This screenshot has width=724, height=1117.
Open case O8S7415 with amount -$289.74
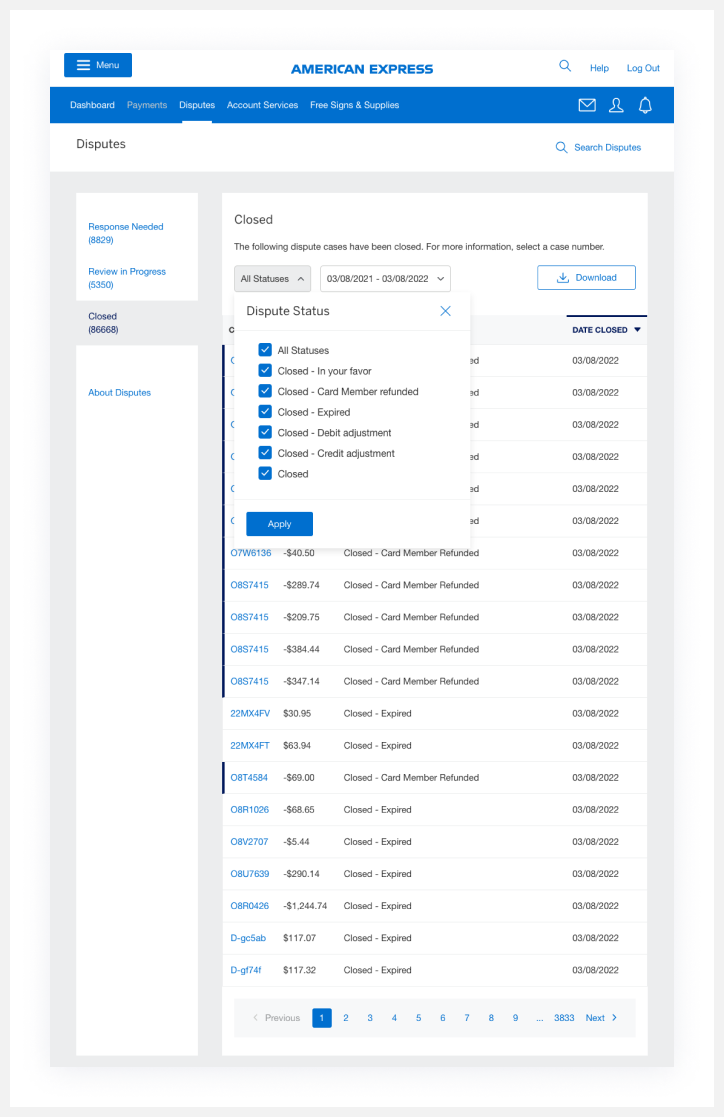point(249,585)
